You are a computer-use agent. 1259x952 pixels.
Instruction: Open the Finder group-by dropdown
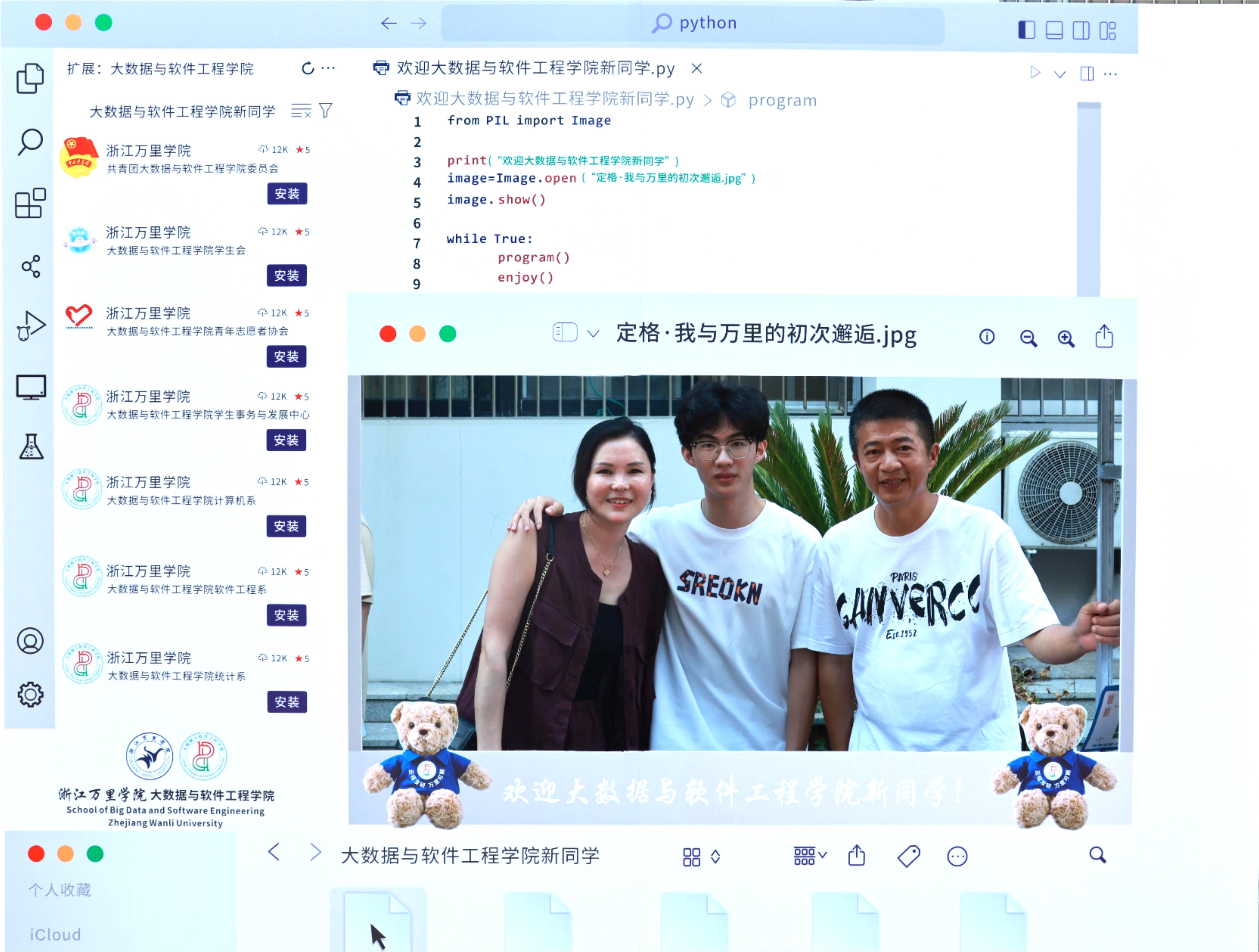pos(810,856)
